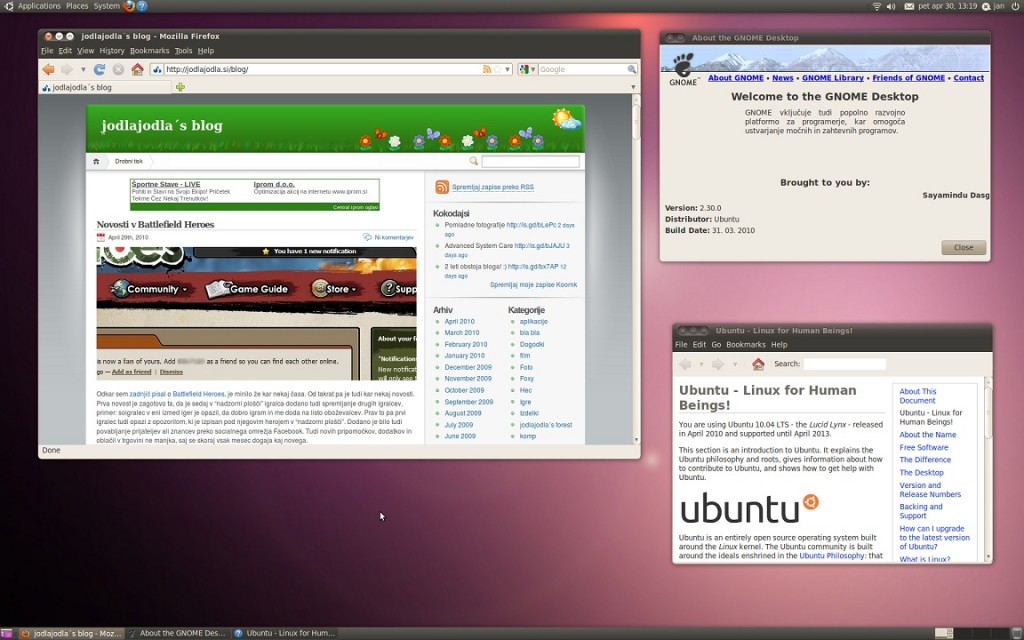Viewport: 1024px width, 640px height.
Task: Click Show Desktop icon in bottom panel
Action: point(6,633)
